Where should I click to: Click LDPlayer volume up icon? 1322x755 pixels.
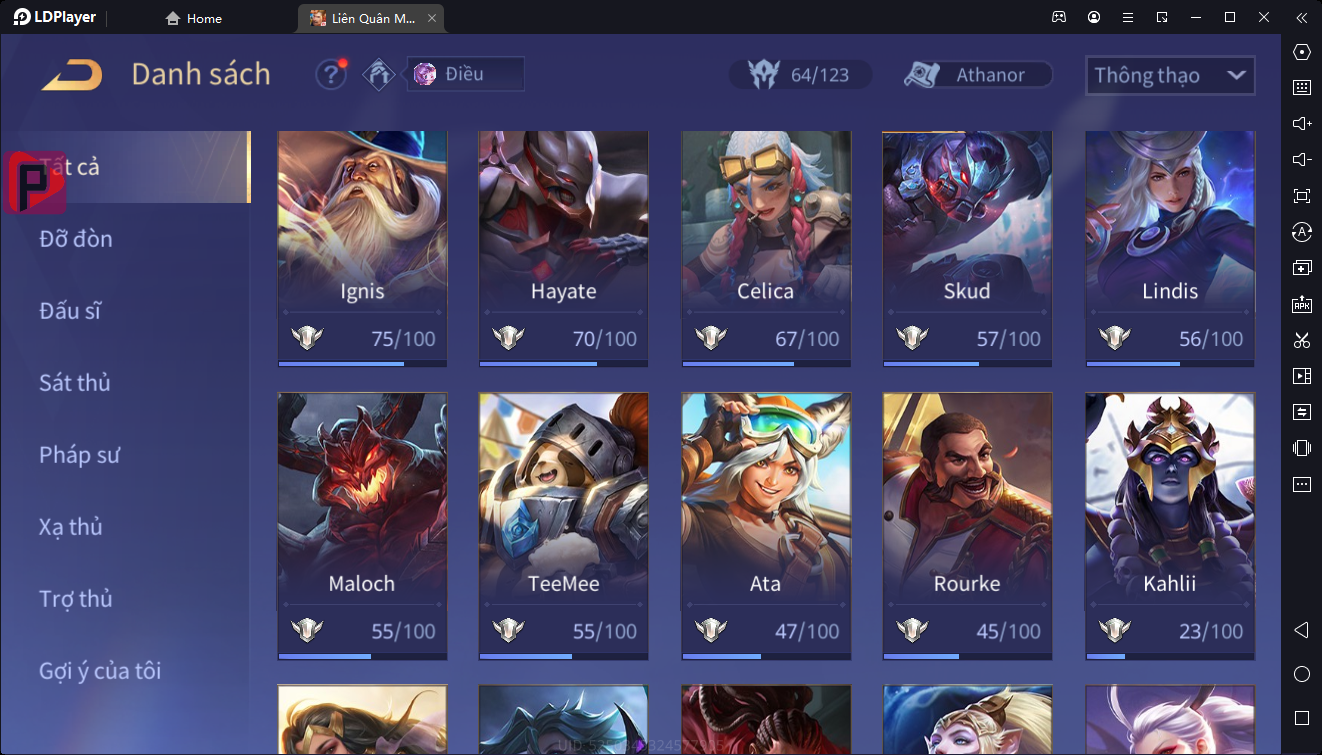[1302, 124]
